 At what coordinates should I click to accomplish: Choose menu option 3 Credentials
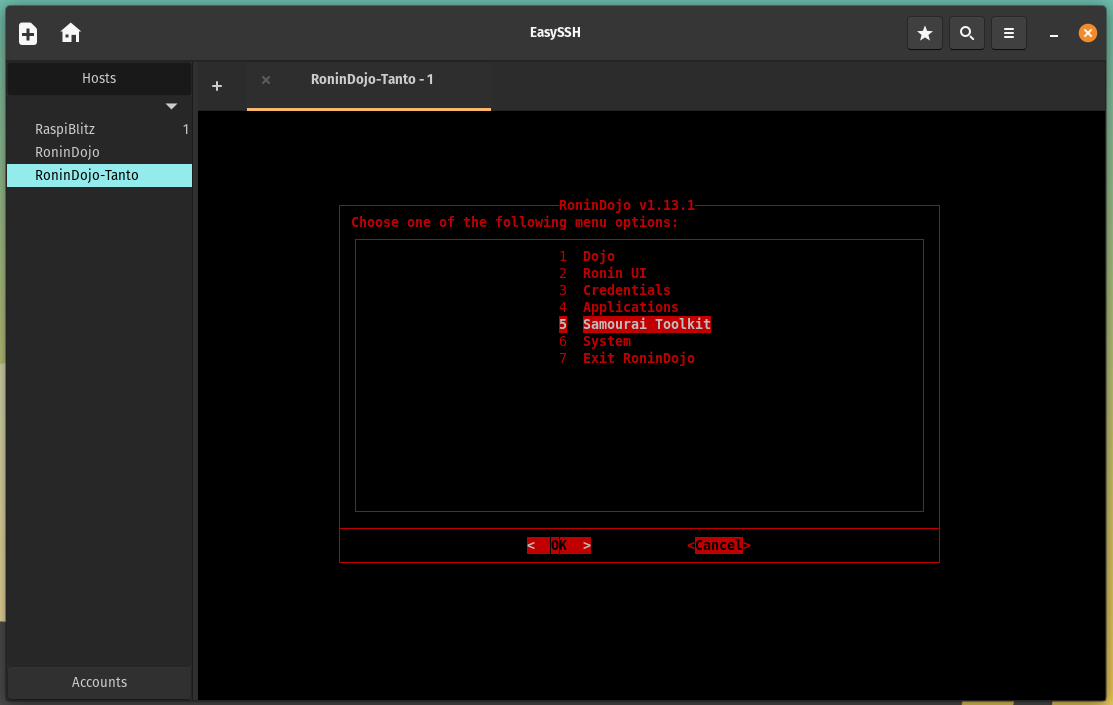[615, 290]
